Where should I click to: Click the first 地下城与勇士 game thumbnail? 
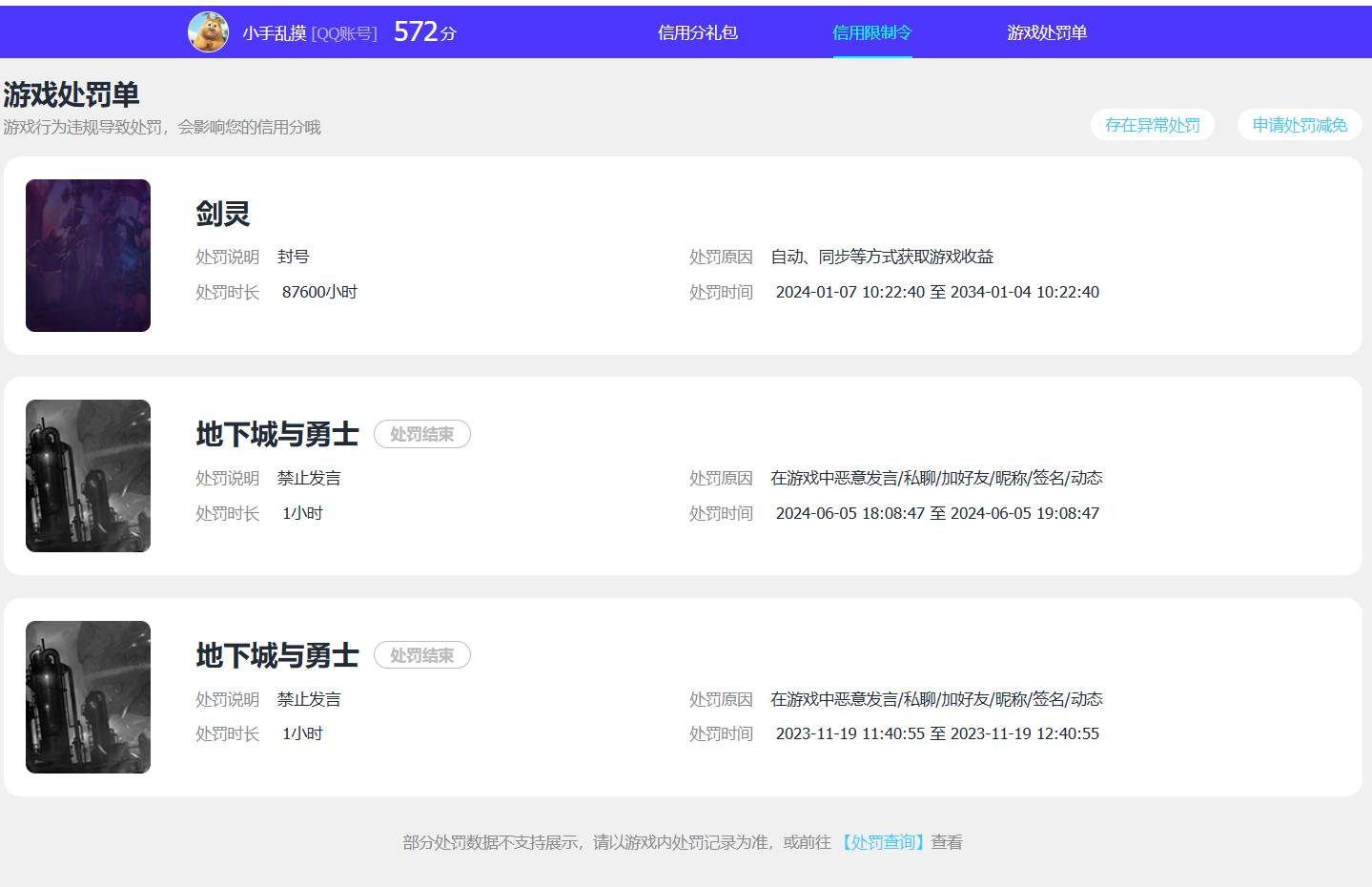click(87, 475)
